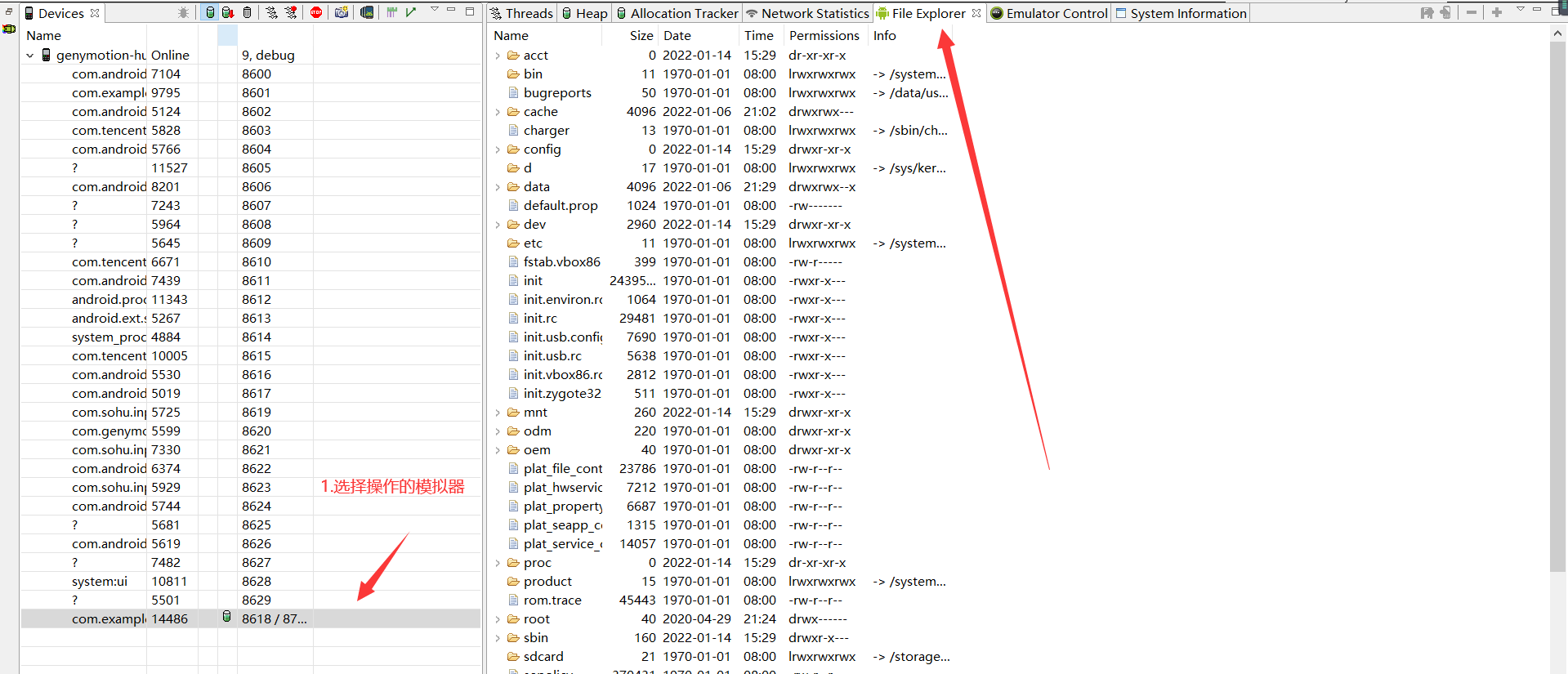Open the Network Statistics tab
1568x674 pixels.
807,13
